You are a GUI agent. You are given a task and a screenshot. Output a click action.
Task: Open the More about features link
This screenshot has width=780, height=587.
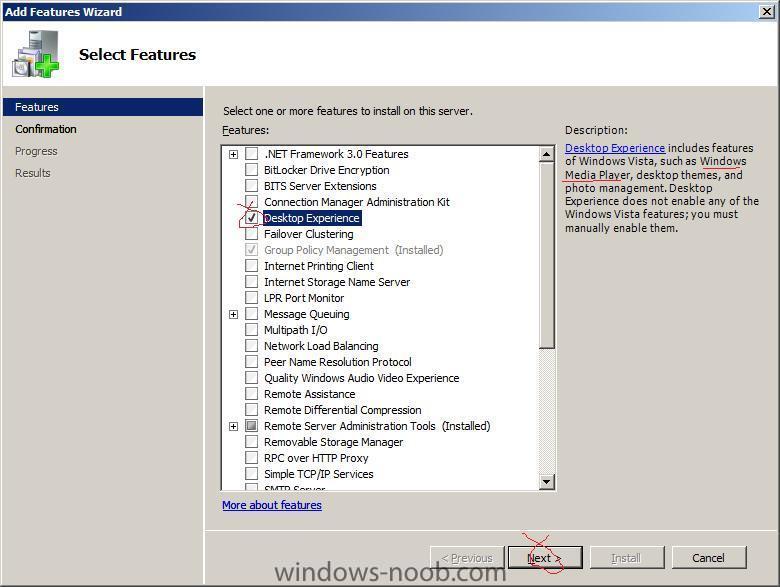(272, 505)
